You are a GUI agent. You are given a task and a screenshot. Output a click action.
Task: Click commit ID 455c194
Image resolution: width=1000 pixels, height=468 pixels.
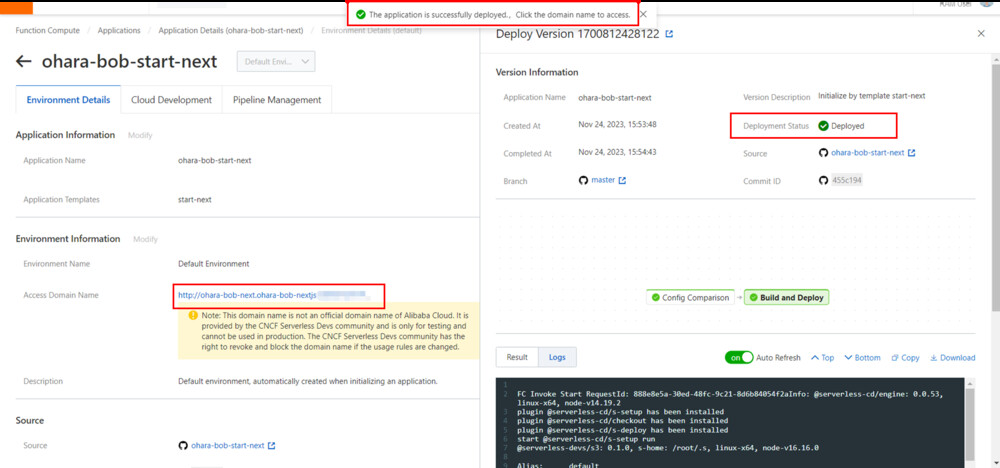[847, 180]
